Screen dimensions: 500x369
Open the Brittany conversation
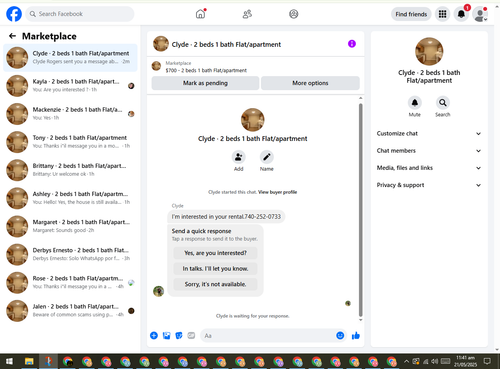[70, 170]
